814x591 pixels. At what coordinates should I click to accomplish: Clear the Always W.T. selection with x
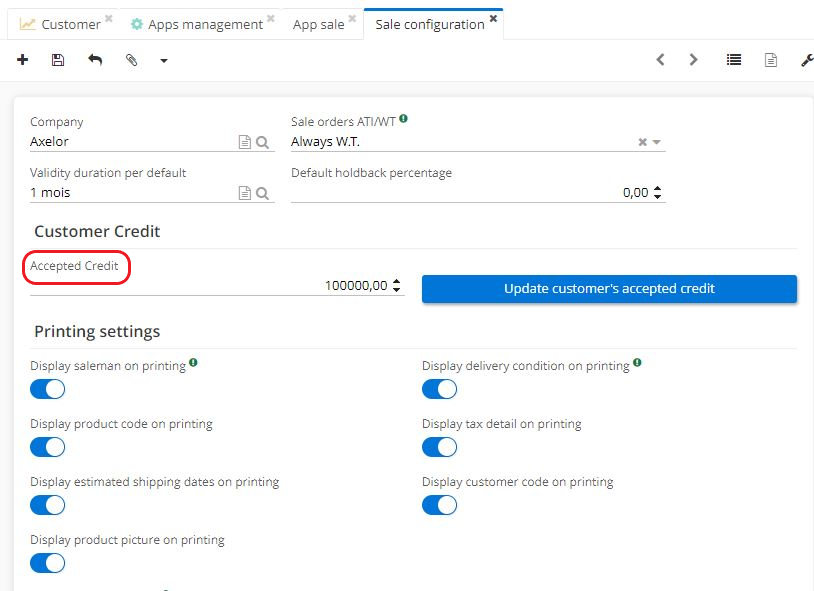[643, 142]
